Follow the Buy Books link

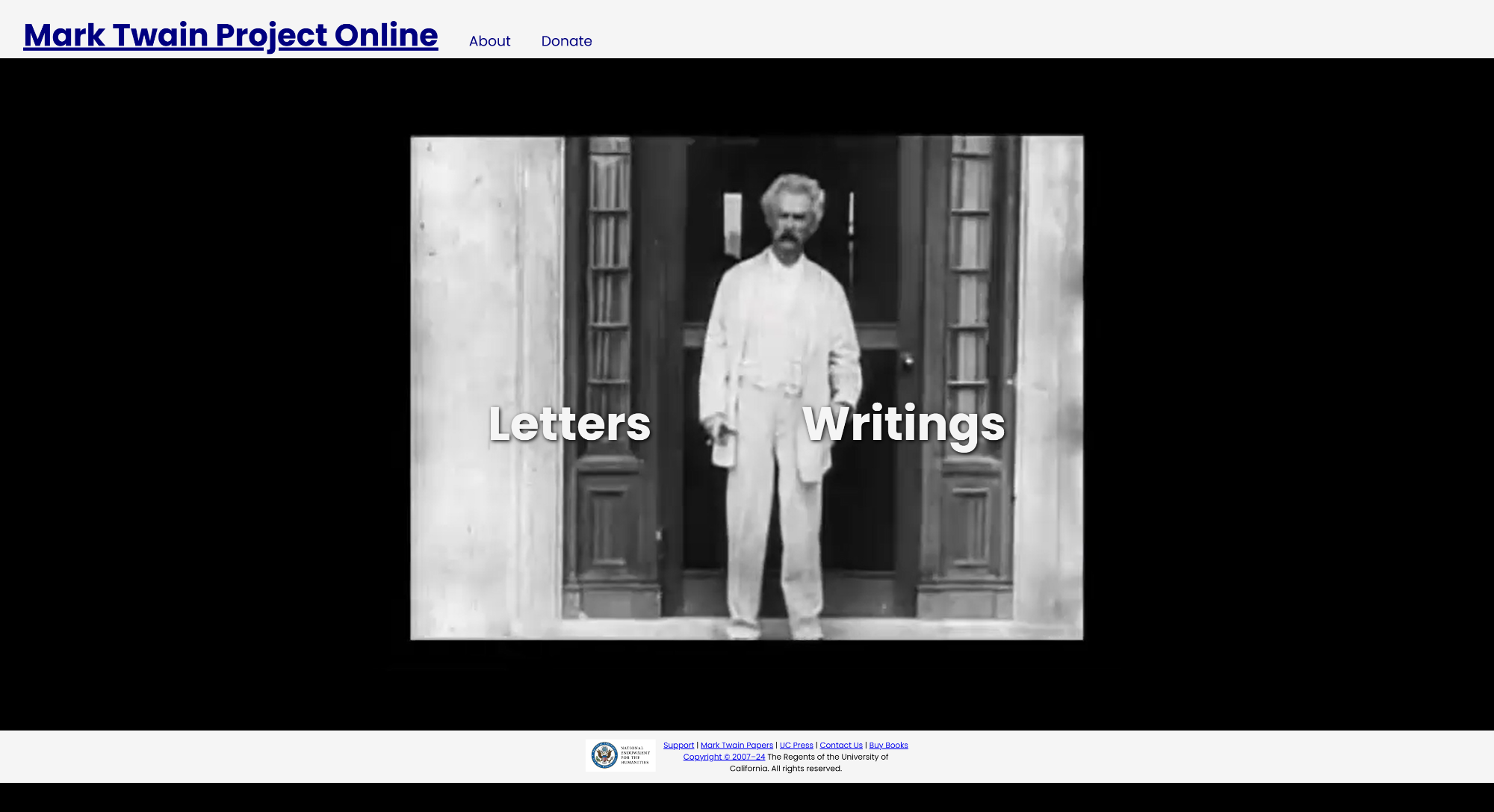click(x=888, y=745)
